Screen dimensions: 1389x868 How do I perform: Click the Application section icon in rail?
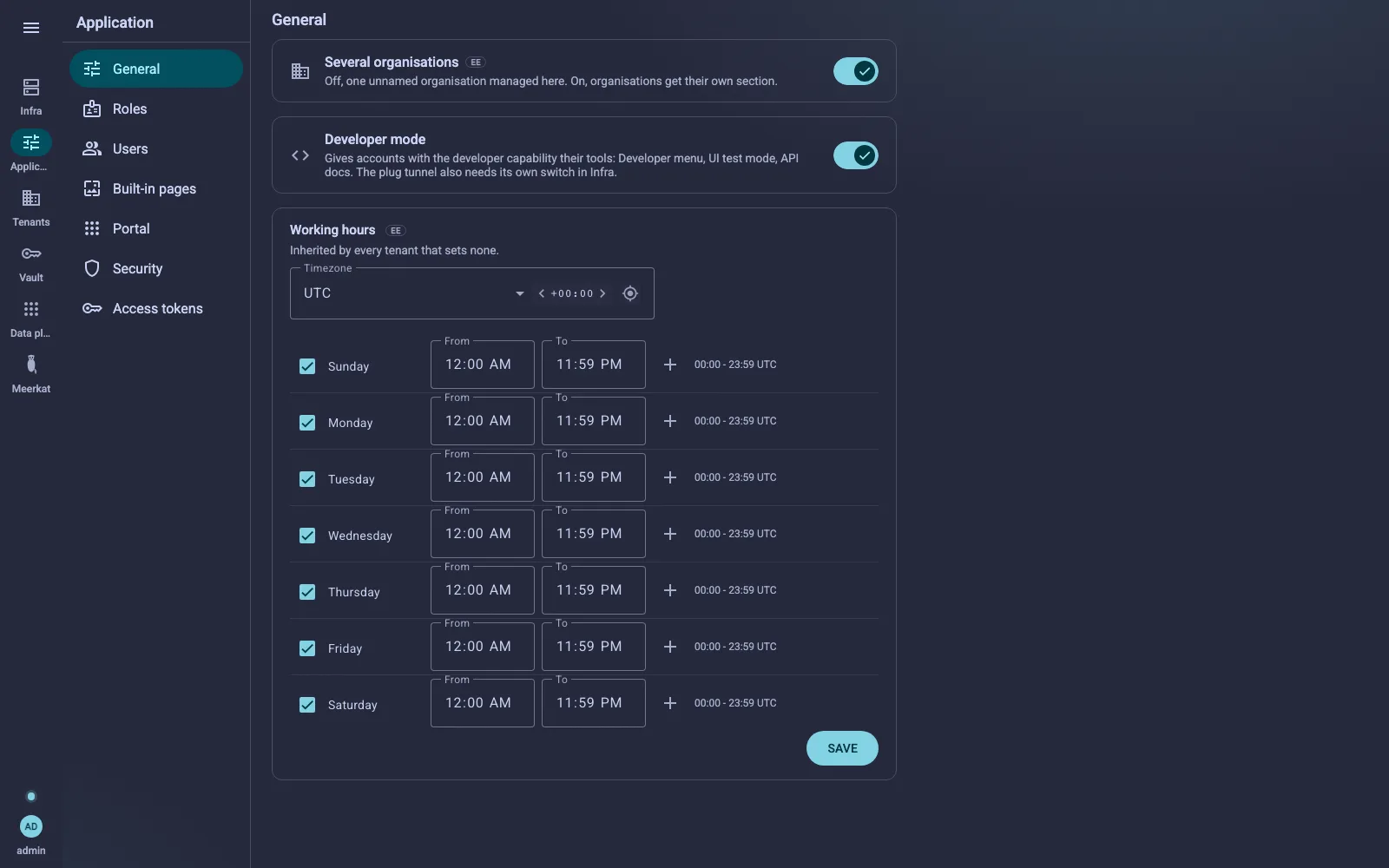[x=31, y=142]
